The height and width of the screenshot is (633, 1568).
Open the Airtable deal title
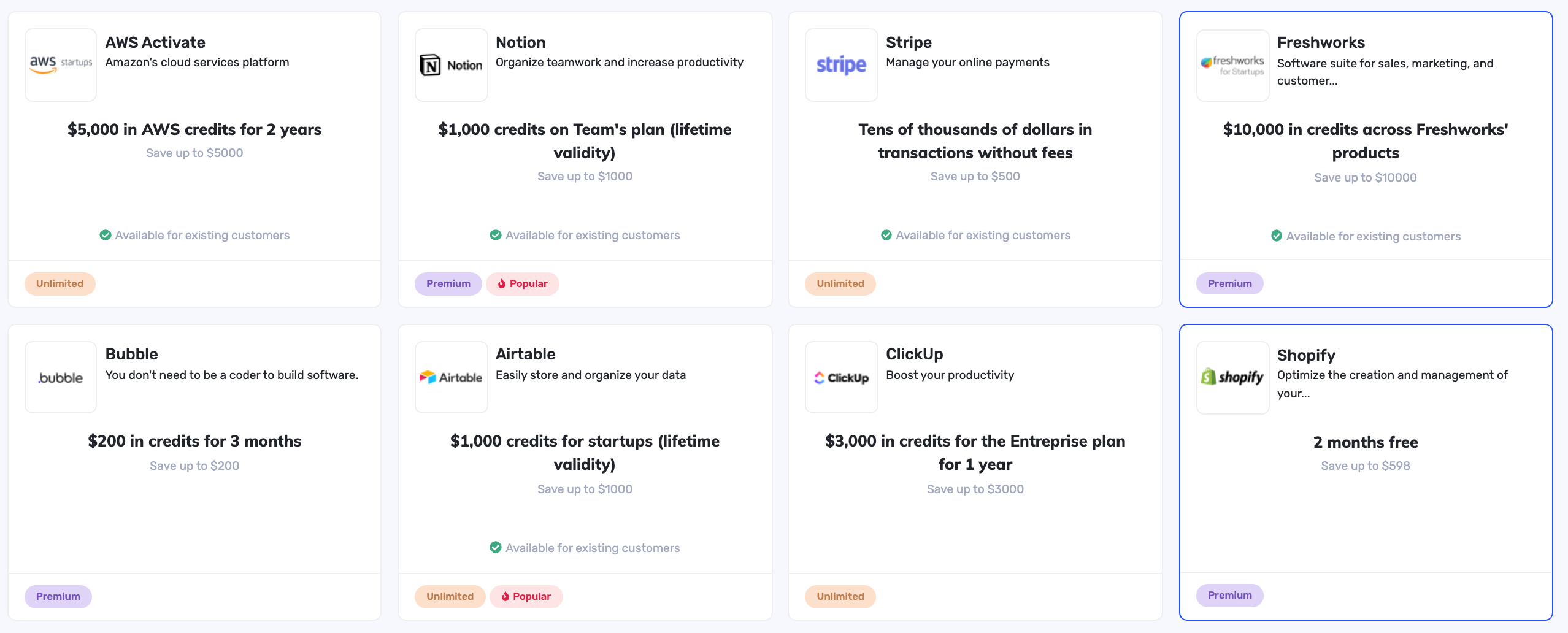[x=526, y=354]
